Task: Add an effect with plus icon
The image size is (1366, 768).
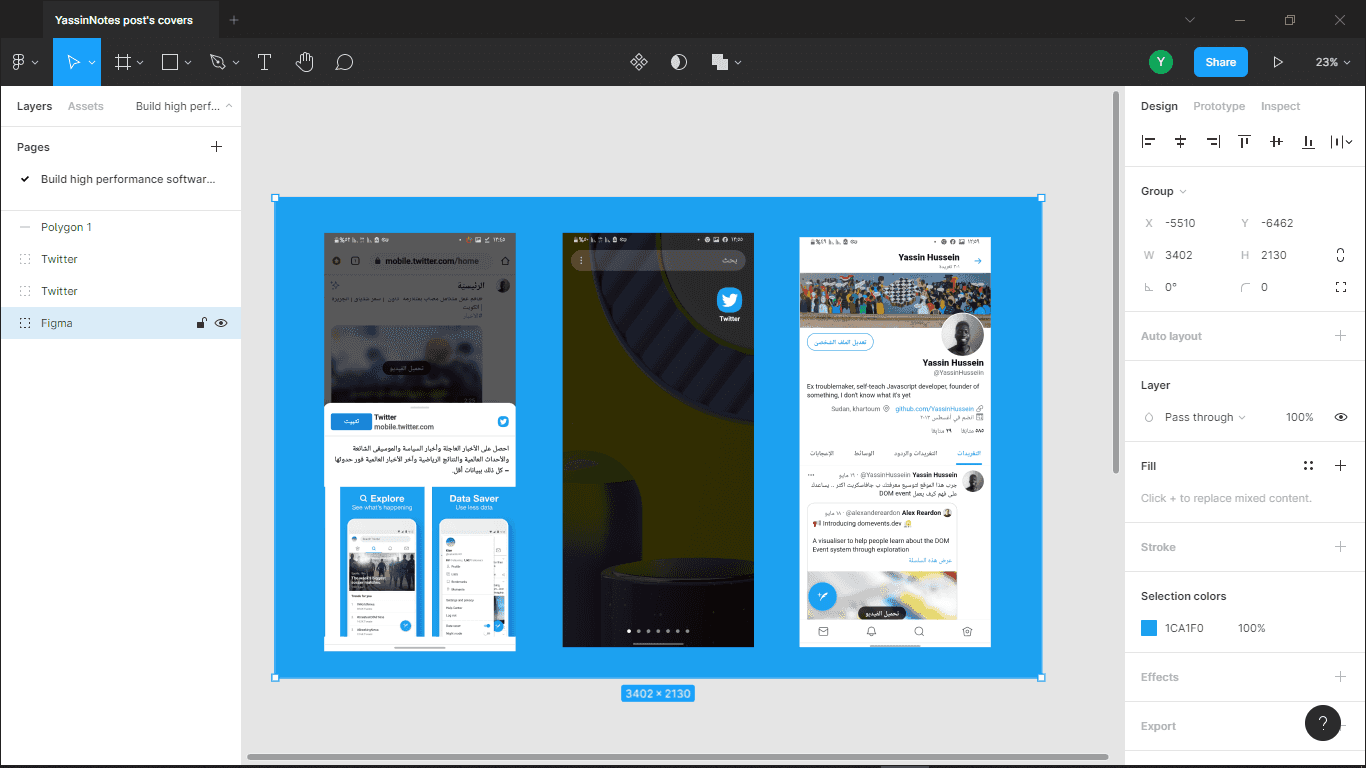Action: point(1340,677)
